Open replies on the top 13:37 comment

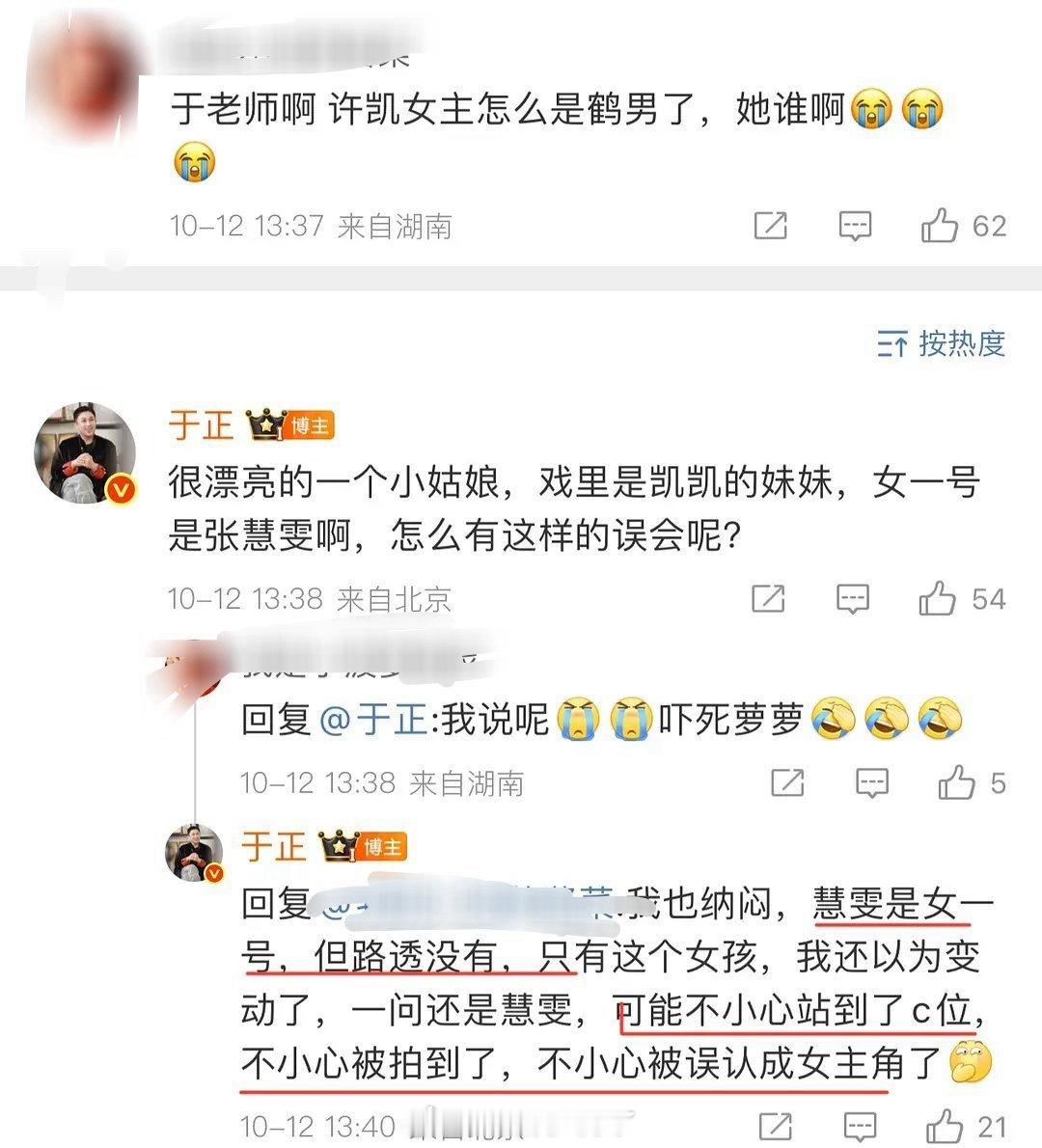[855, 226]
